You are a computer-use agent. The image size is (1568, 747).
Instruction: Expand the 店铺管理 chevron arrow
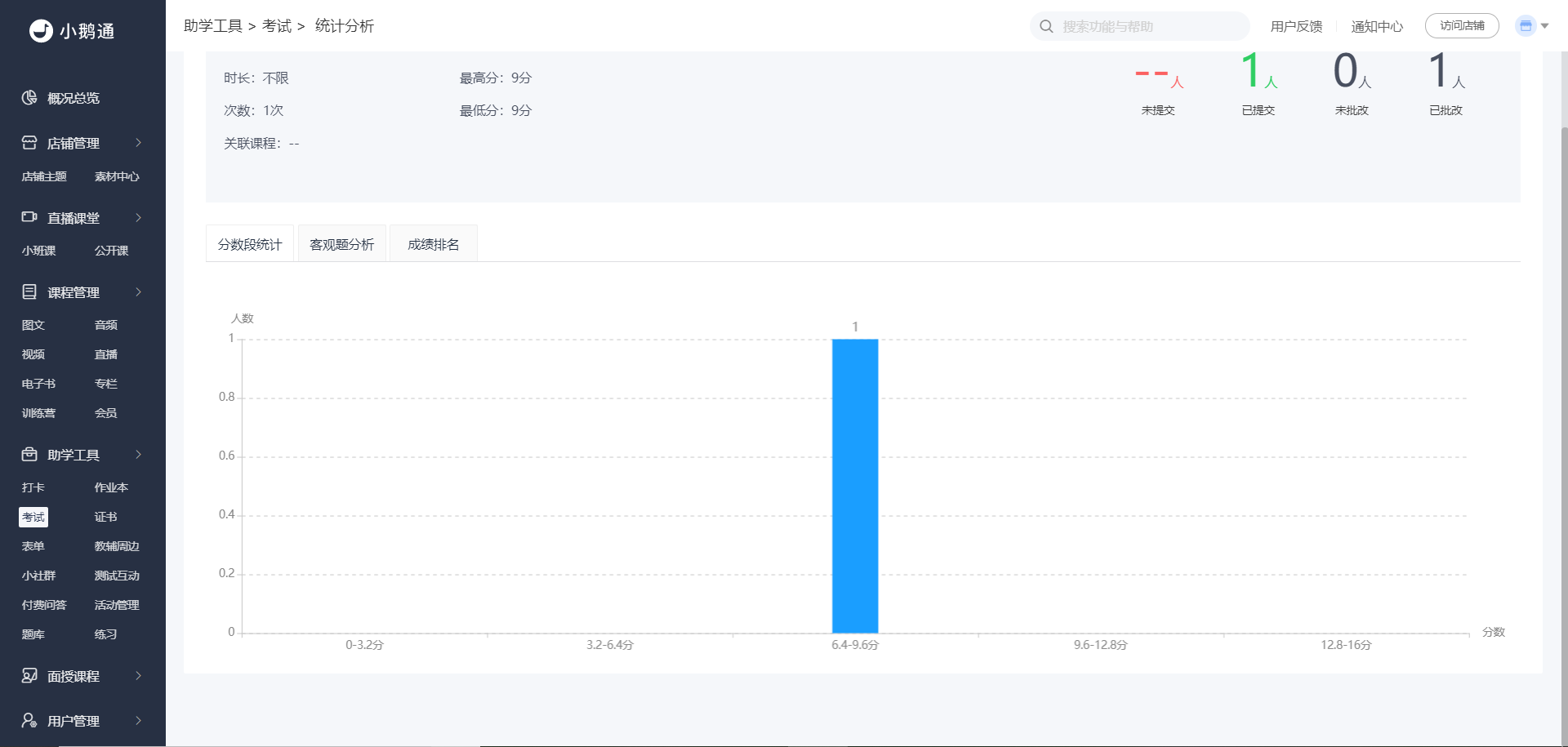pyautogui.click(x=139, y=143)
